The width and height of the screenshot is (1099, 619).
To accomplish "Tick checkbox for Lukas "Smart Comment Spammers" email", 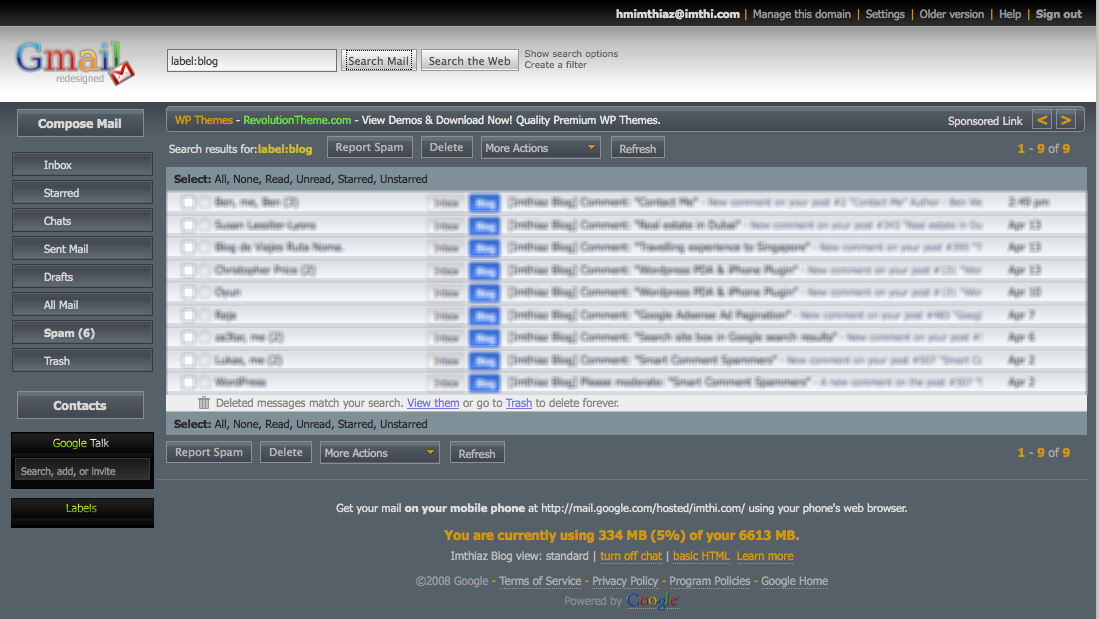I will point(188,360).
